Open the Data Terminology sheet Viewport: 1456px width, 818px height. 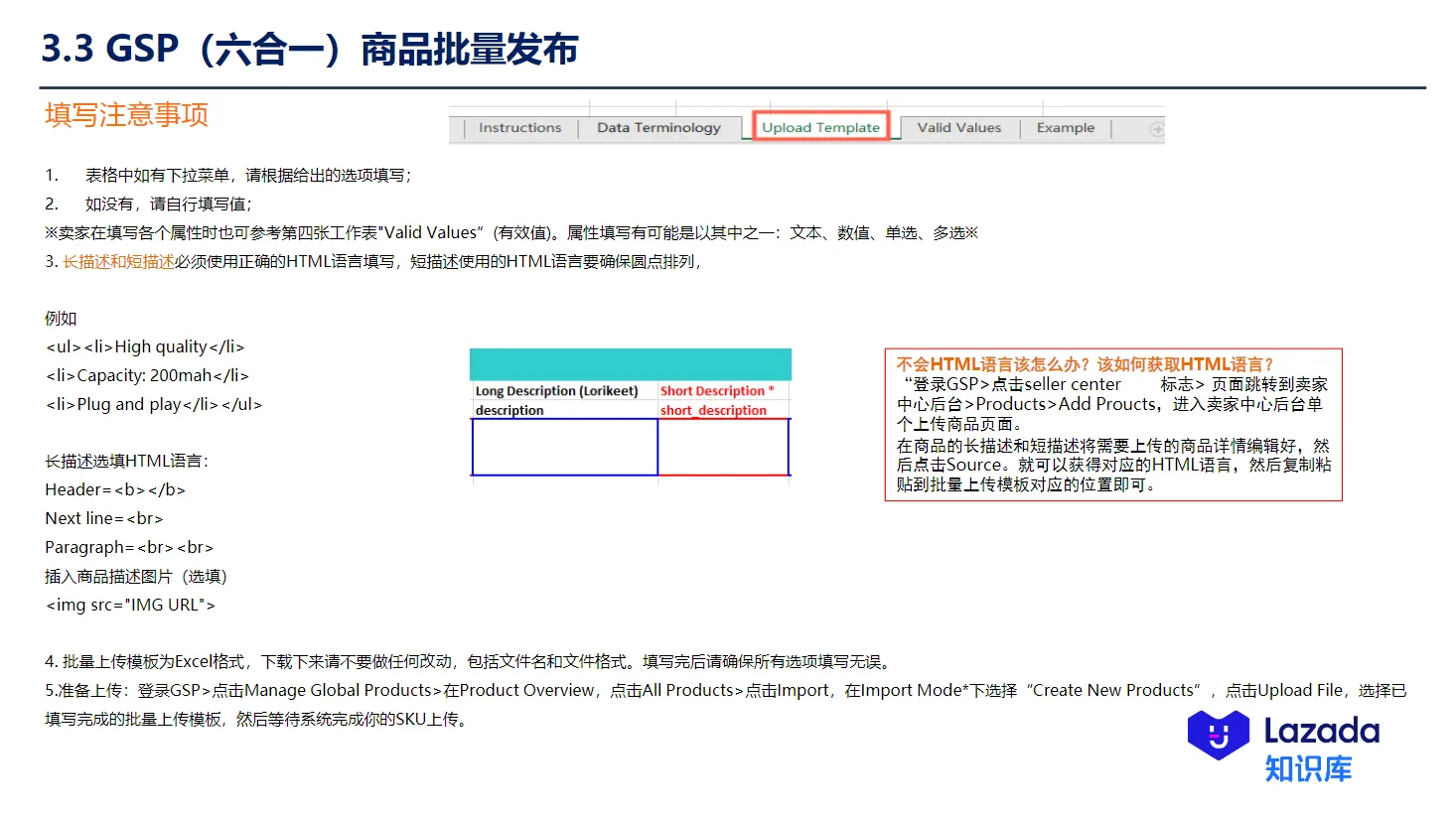coord(660,127)
